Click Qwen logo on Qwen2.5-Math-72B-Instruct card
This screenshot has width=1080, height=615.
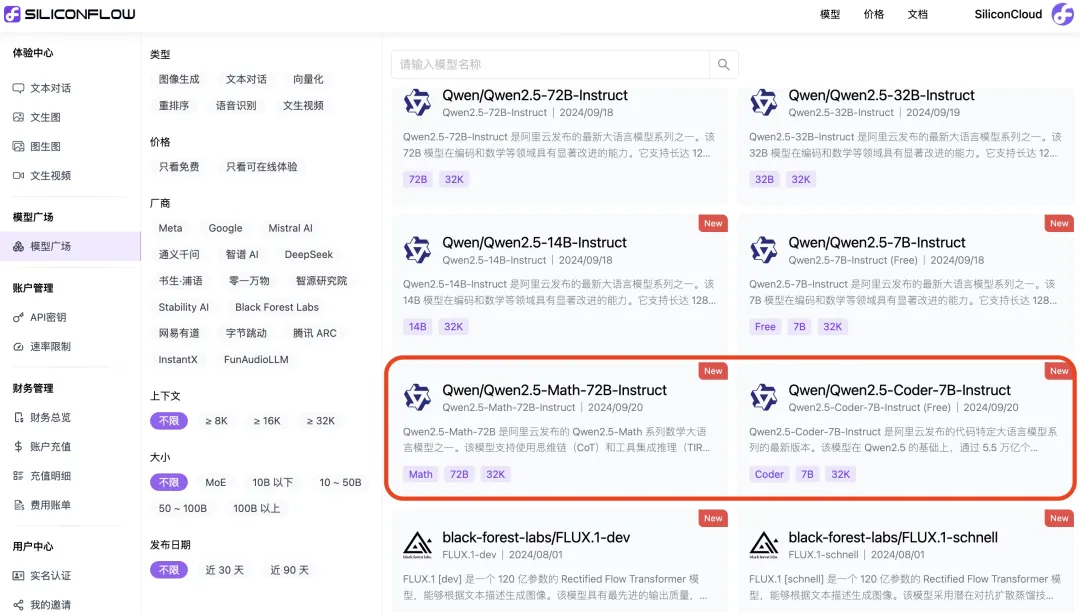tap(417, 397)
